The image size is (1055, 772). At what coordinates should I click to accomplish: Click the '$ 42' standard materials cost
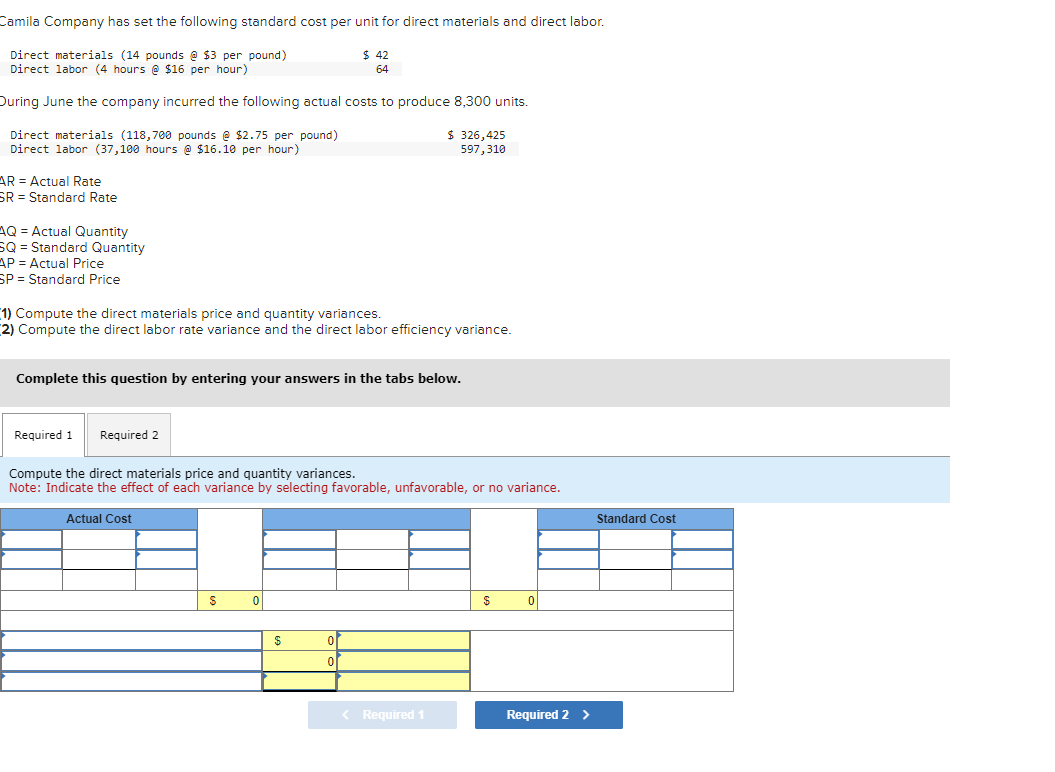coord(375,55)
